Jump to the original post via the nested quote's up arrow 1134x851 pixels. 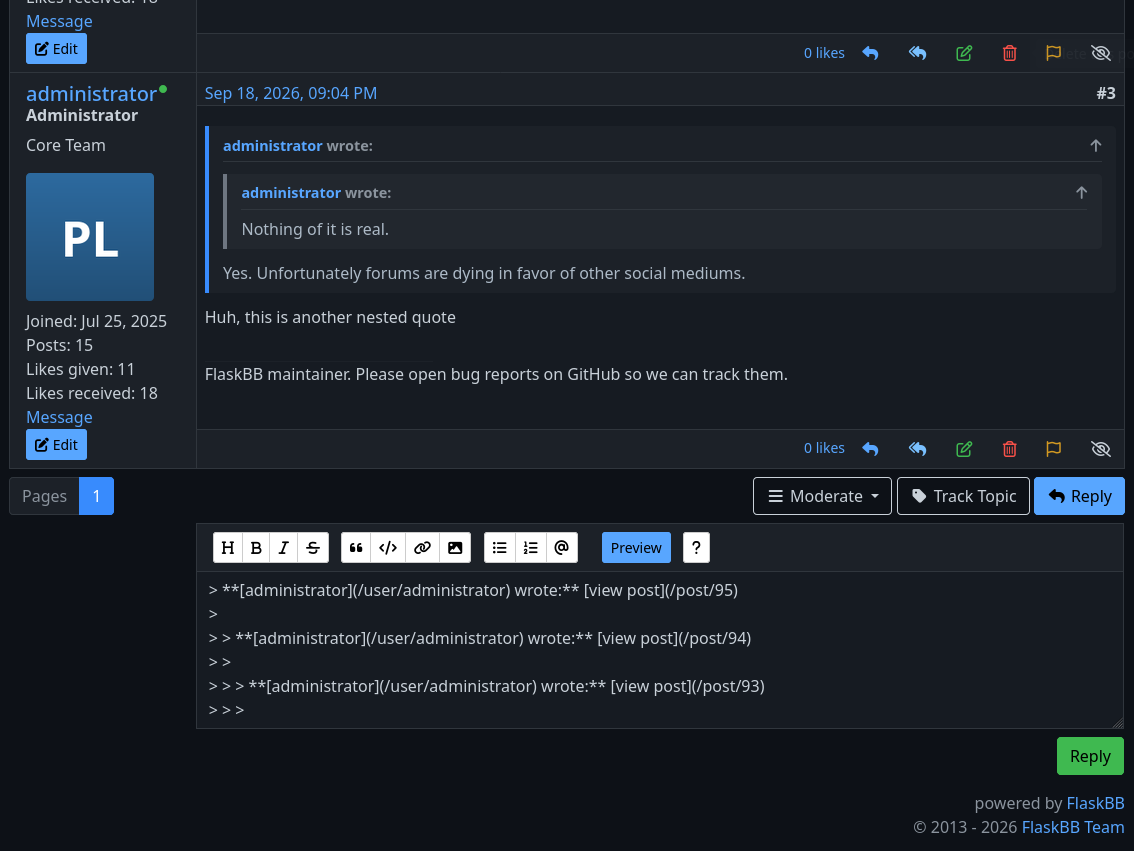[1081, 192]
